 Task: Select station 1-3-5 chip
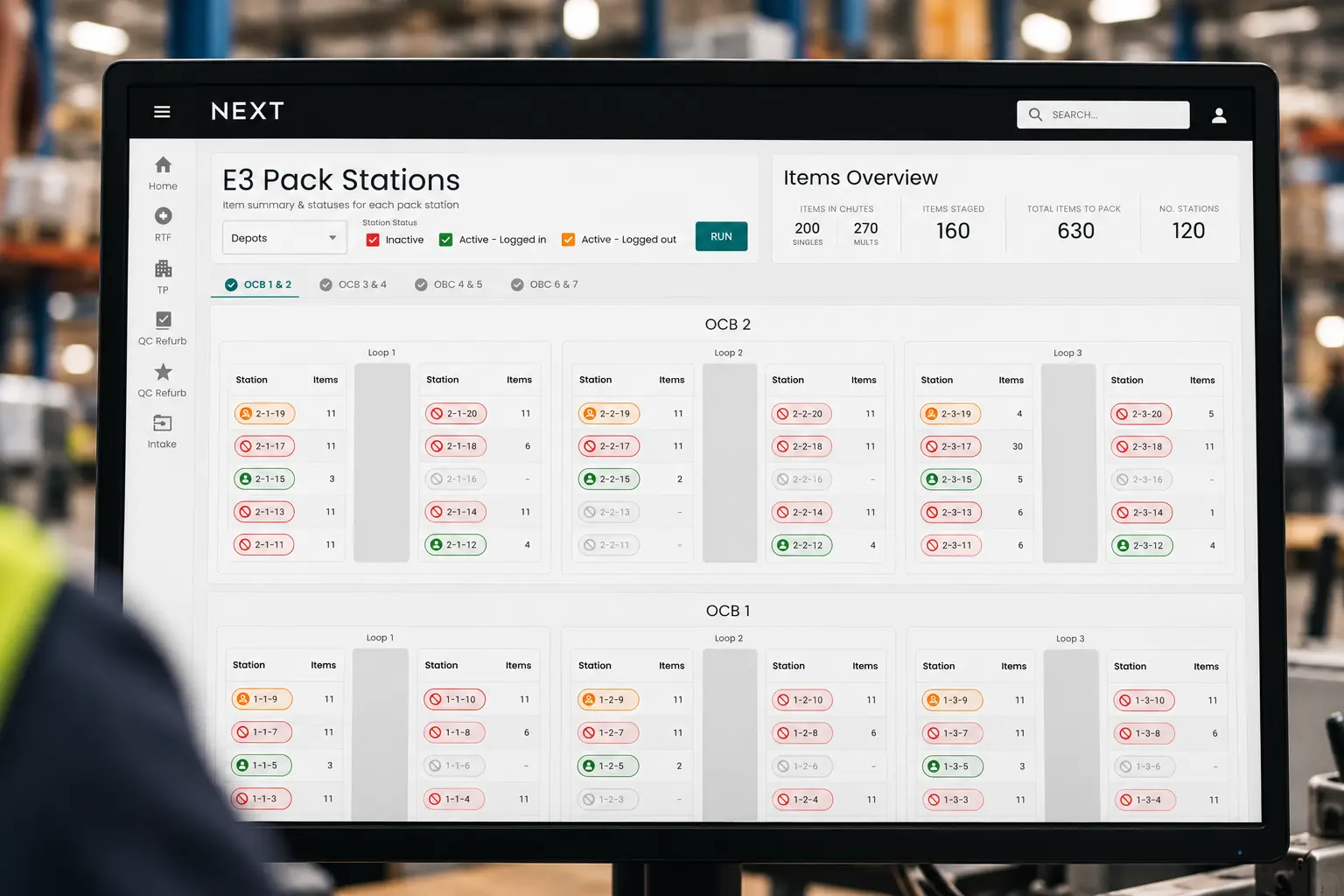pos(952,767)
